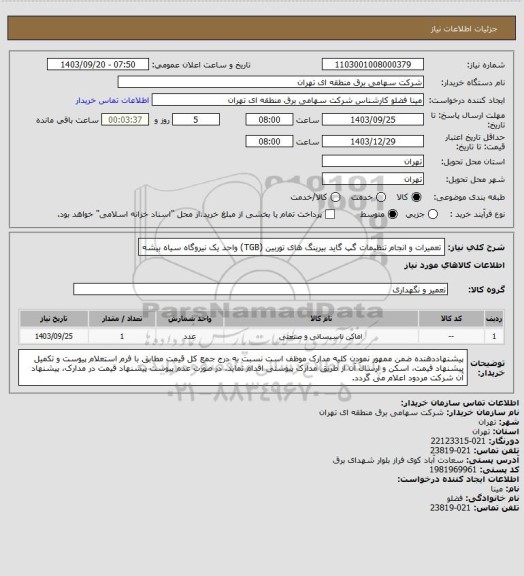The height and width of the screenshot is (576, 524).
Task: Click the delivery city field تهران
Action: (x=373, y=179)
